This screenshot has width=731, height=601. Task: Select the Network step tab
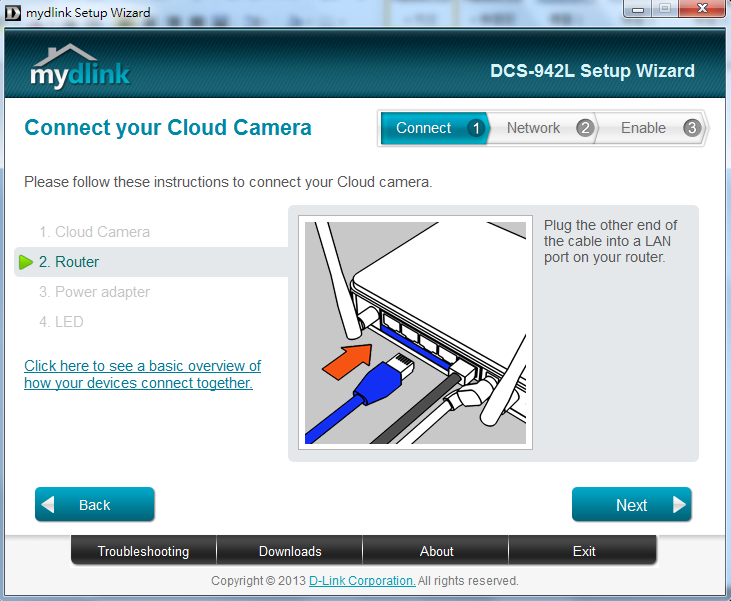[x=533, y=128]
